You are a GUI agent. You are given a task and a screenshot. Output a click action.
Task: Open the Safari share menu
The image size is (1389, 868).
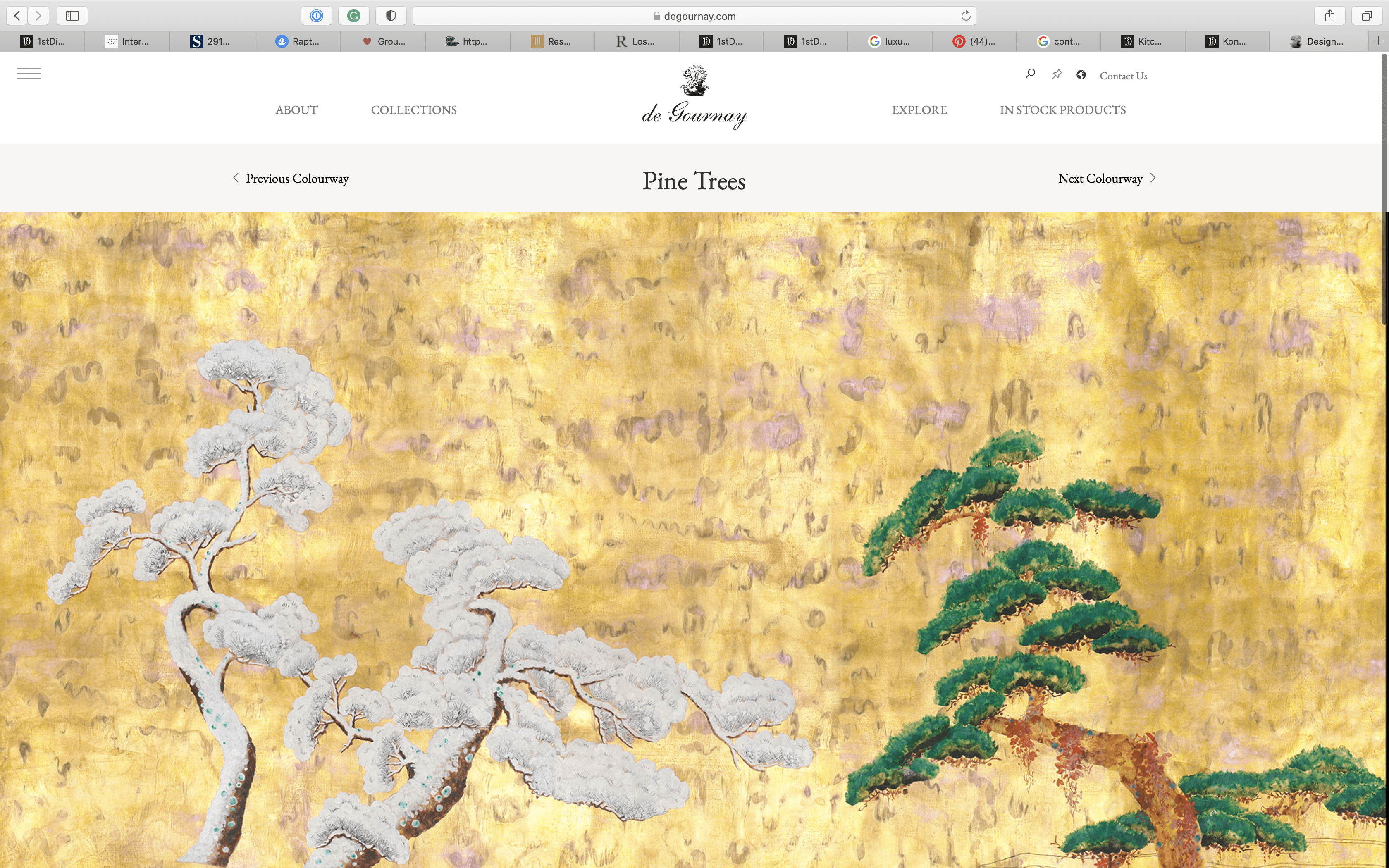[x=1329, y=16]
